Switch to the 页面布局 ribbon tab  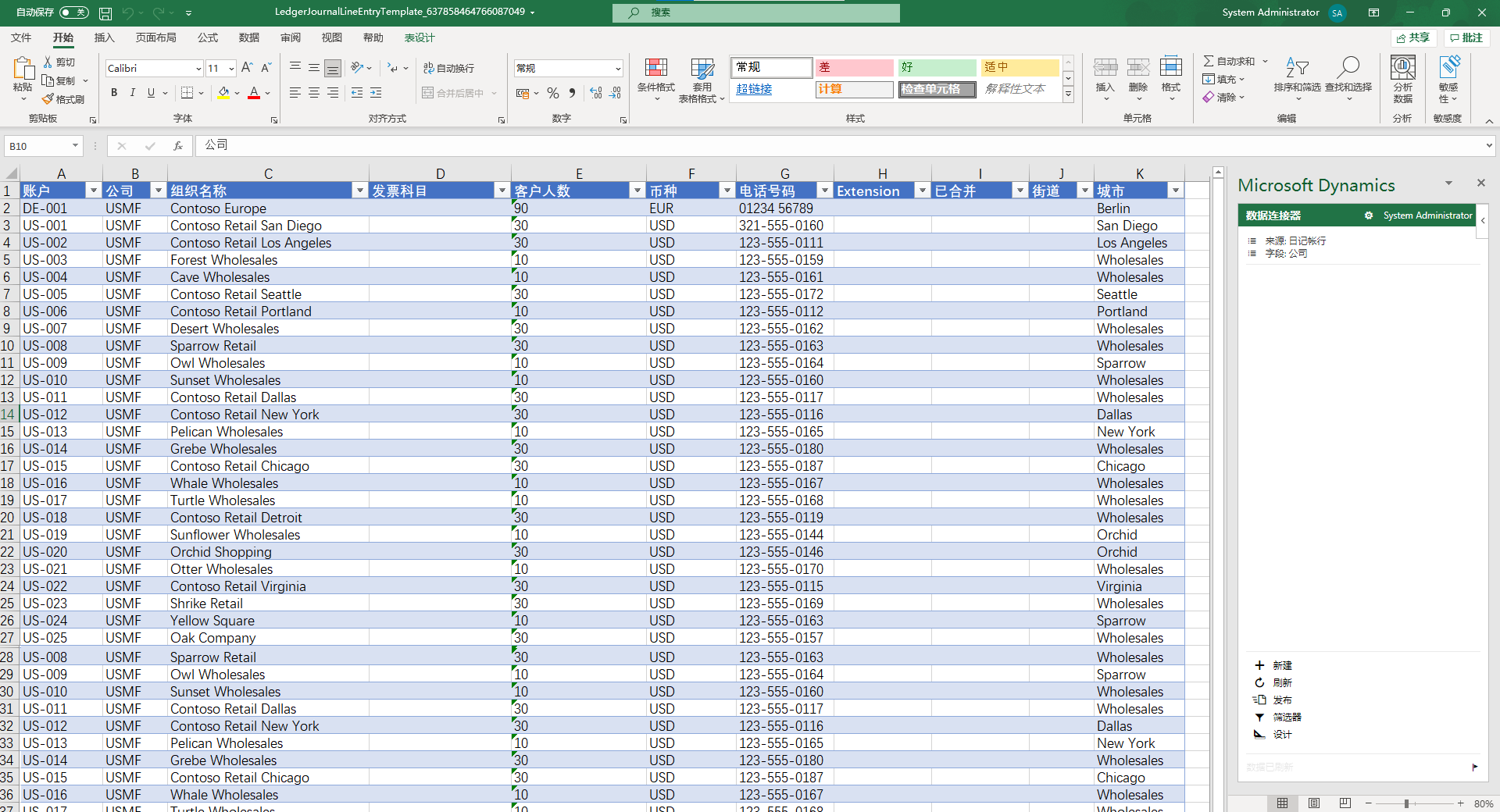pos(155,37)
